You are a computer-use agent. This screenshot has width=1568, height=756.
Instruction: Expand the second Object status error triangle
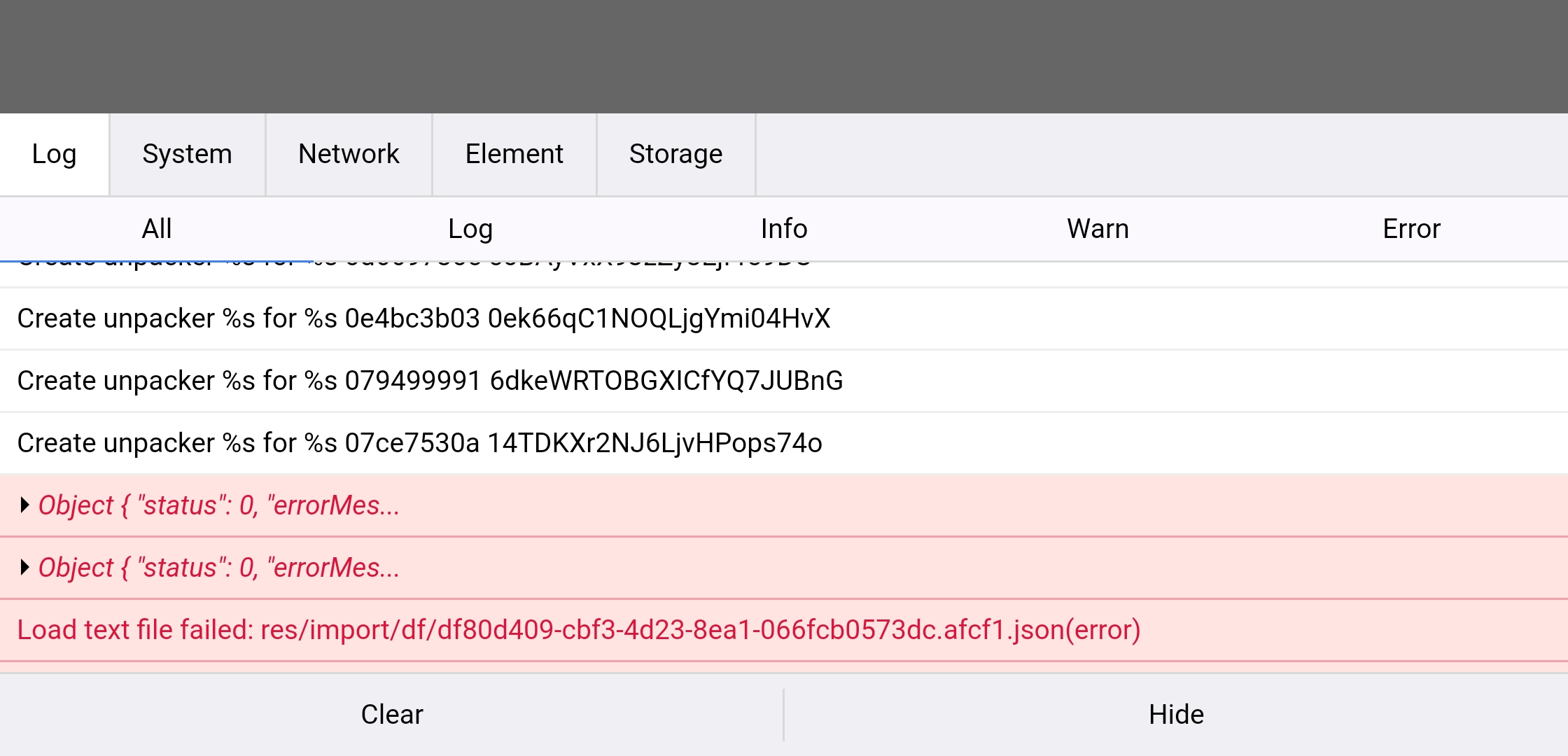point(24,568)
